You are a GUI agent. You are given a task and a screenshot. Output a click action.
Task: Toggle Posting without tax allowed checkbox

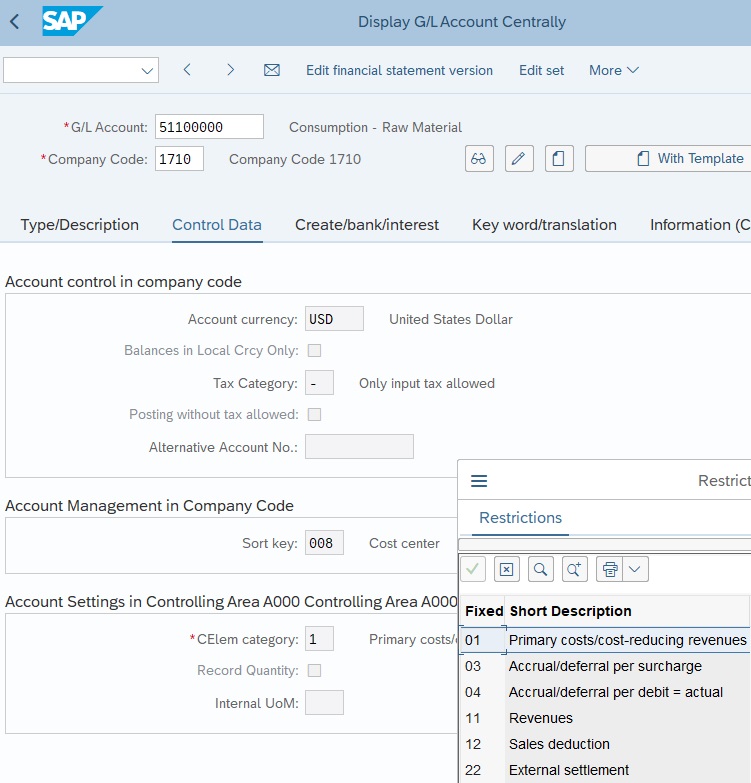[314, 415]
